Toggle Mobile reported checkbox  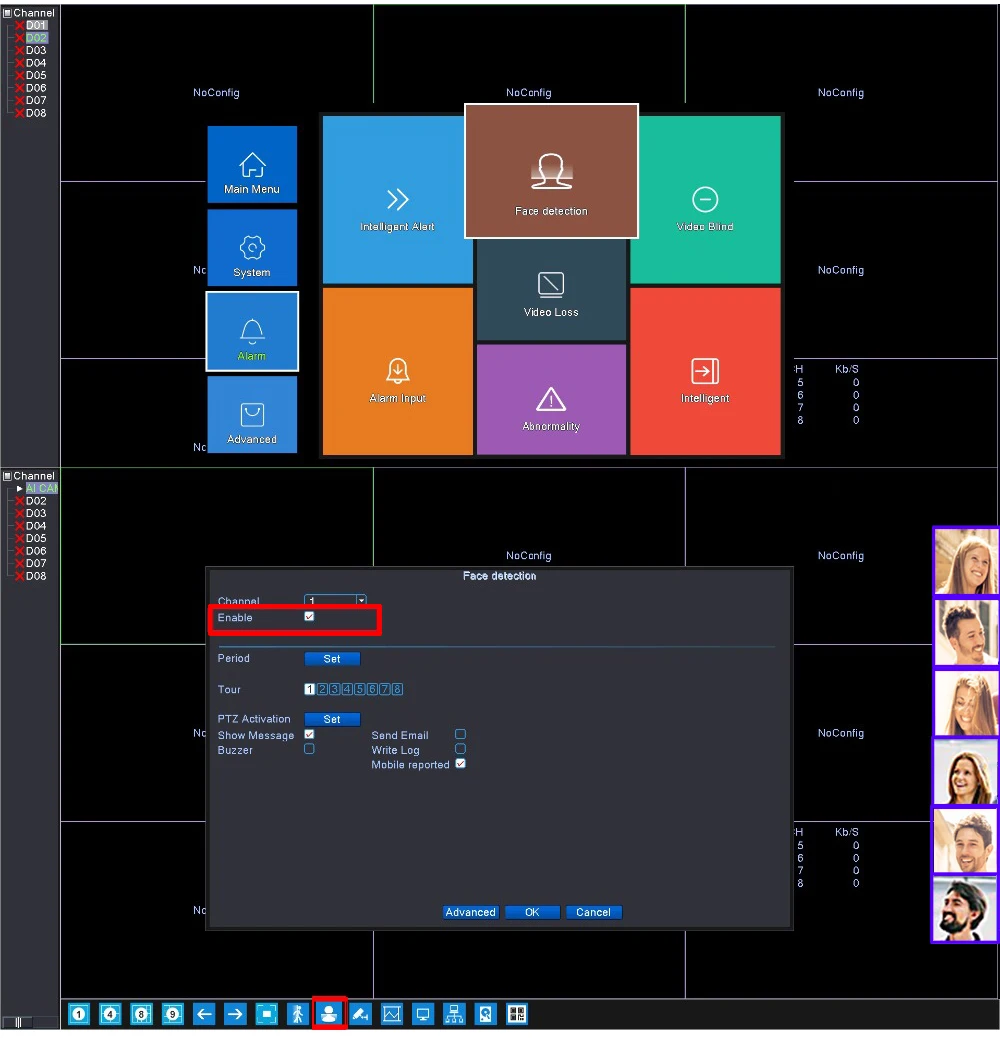pos(461,763)
